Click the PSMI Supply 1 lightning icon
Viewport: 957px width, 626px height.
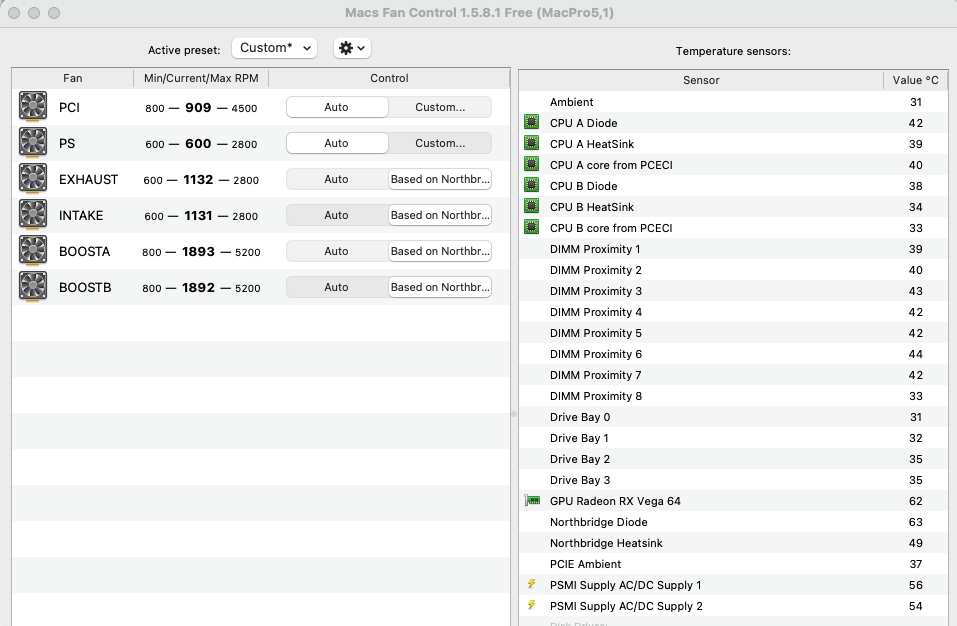coord(532,584)
